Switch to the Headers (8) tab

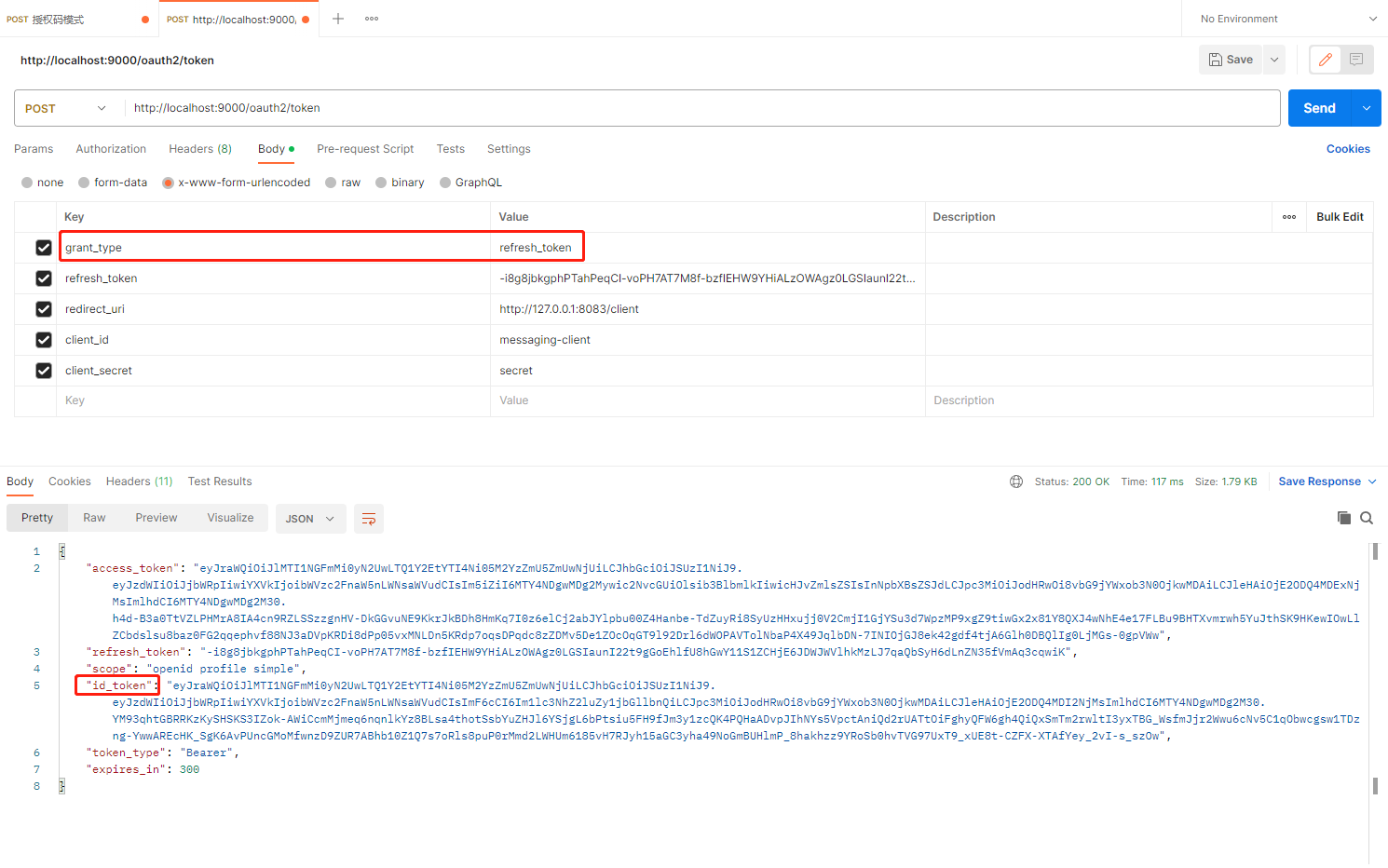pyautogui.click(x=199, y=148)
